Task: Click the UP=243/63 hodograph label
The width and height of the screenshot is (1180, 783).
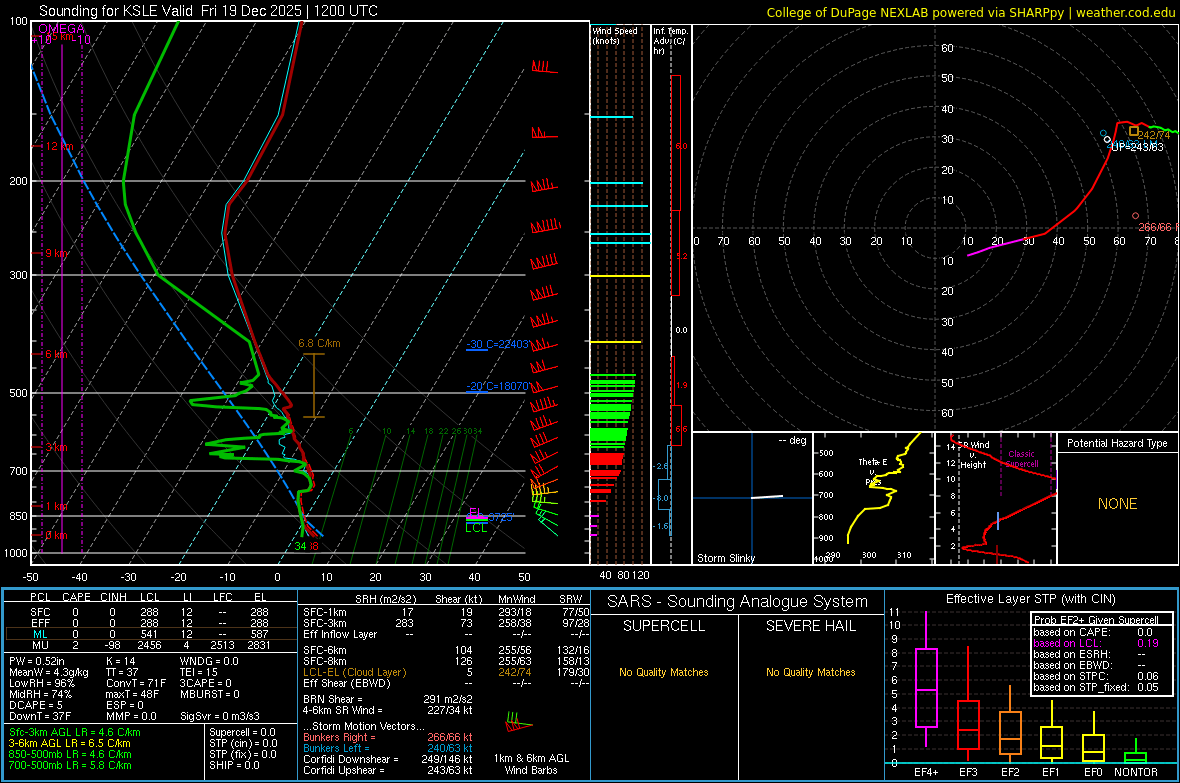Action: click(1137, 147)
